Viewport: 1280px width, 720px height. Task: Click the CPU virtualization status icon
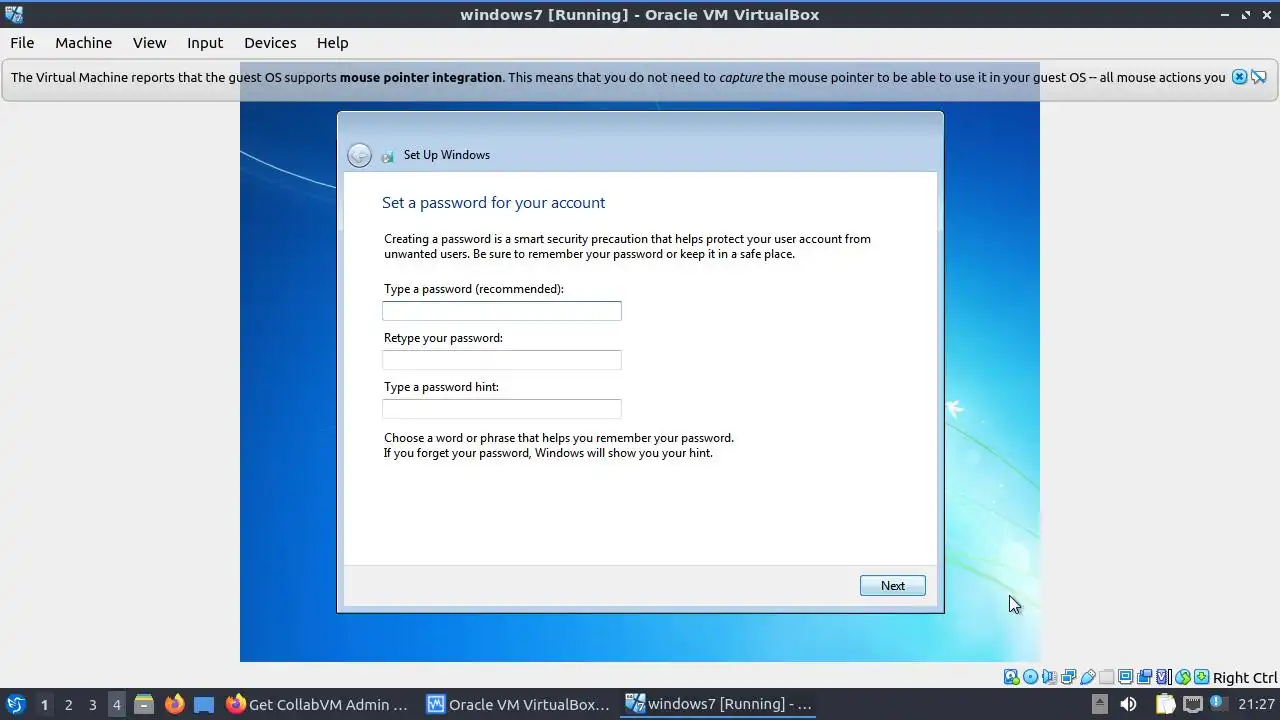point(1163,677)
